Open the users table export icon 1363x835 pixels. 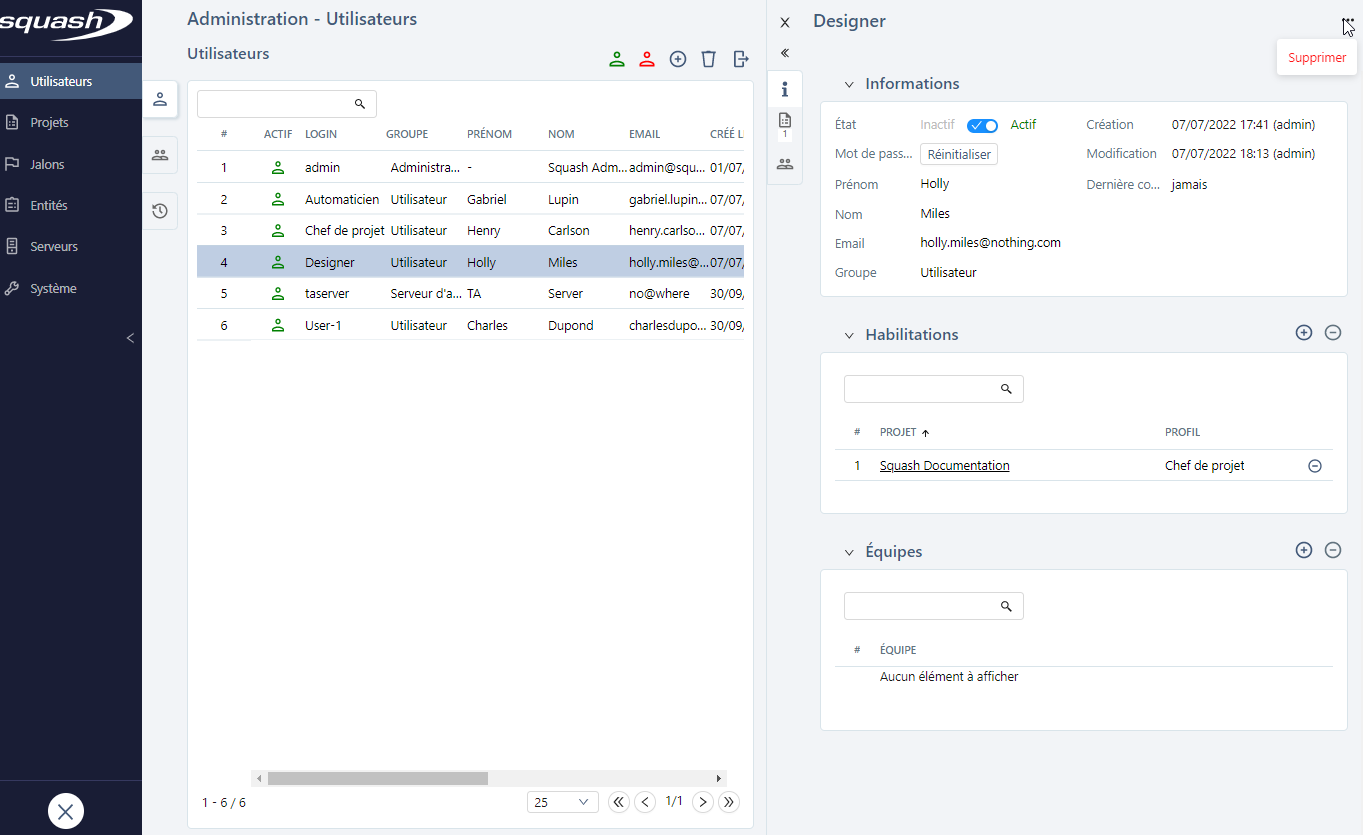click(741, 59)
